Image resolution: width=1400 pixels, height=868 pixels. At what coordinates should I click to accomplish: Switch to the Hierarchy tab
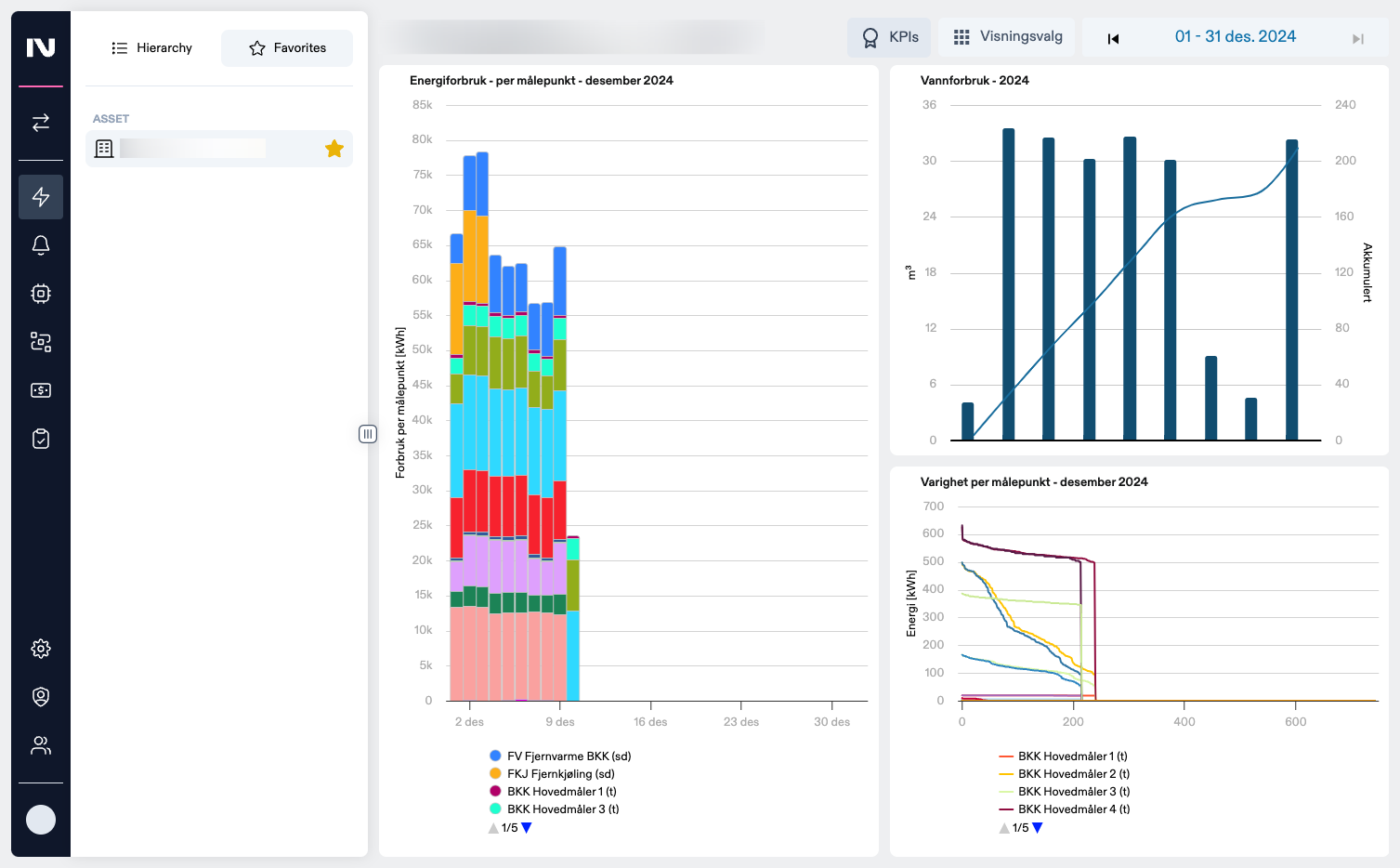tap(151, 48)
